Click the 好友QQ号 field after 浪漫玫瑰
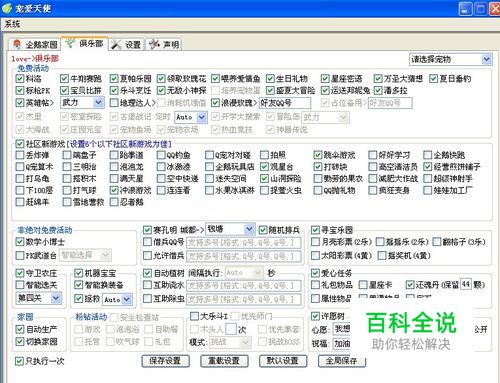Image resolution: width=500 pixels, height=383 pixels. (285, 103)
